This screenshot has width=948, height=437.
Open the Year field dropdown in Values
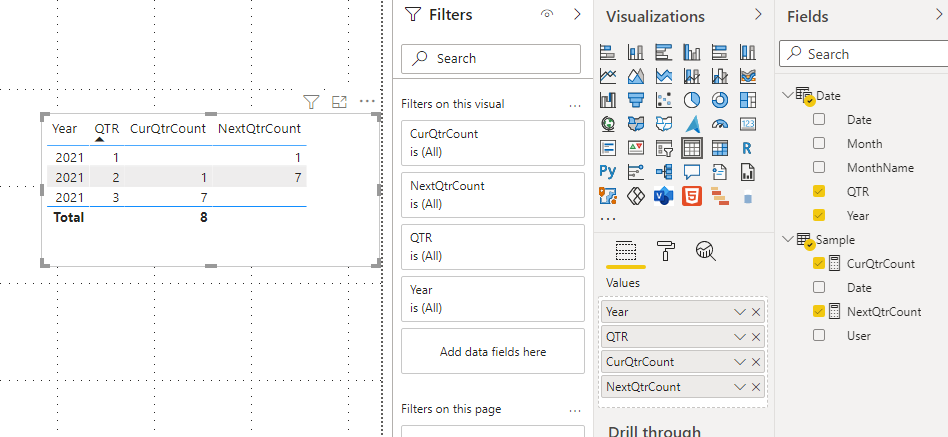pyautogui.click(x=739, y=312)
